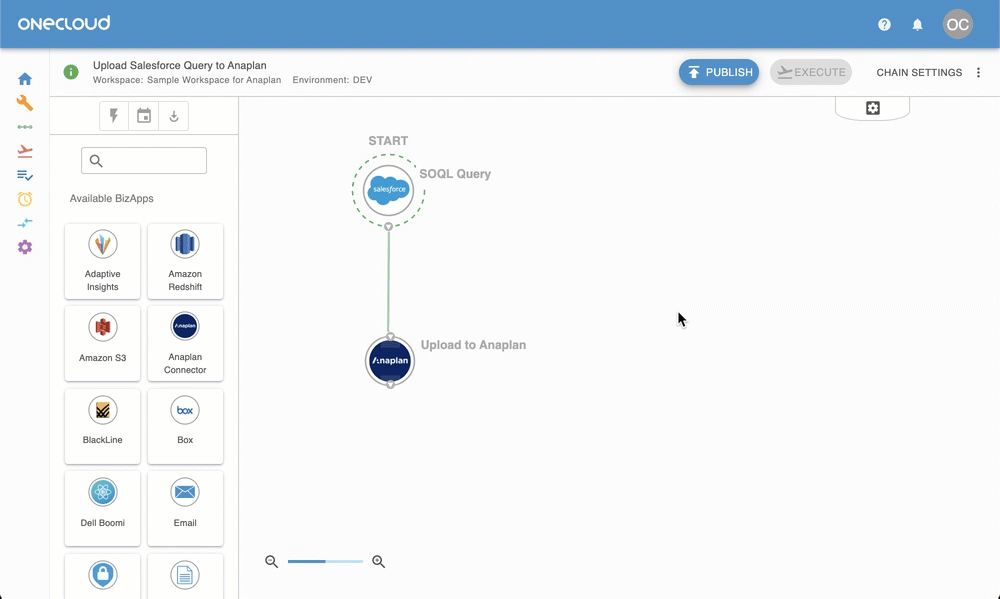Viewport: 1000px width, 599px height.
Task: Select the Upload to Anaplan node
Action: (390, 360)
